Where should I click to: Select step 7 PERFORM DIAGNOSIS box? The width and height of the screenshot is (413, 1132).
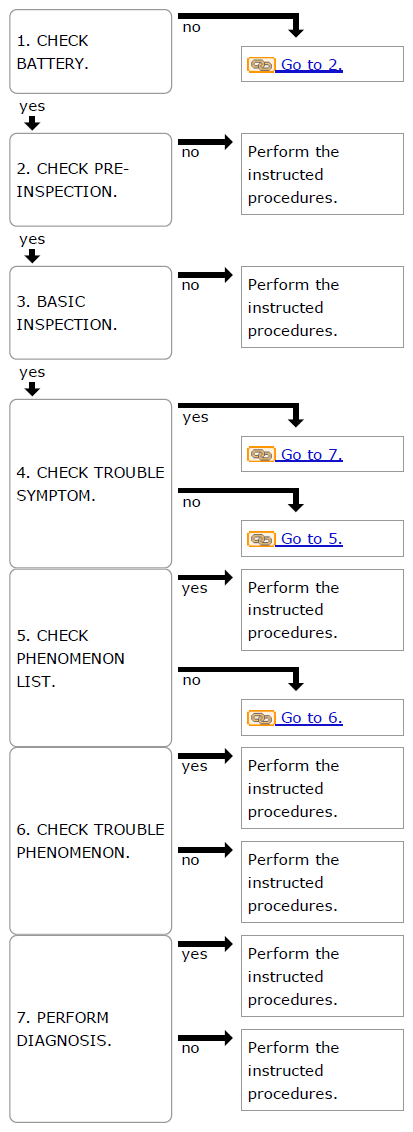(x=91, y=1029)
